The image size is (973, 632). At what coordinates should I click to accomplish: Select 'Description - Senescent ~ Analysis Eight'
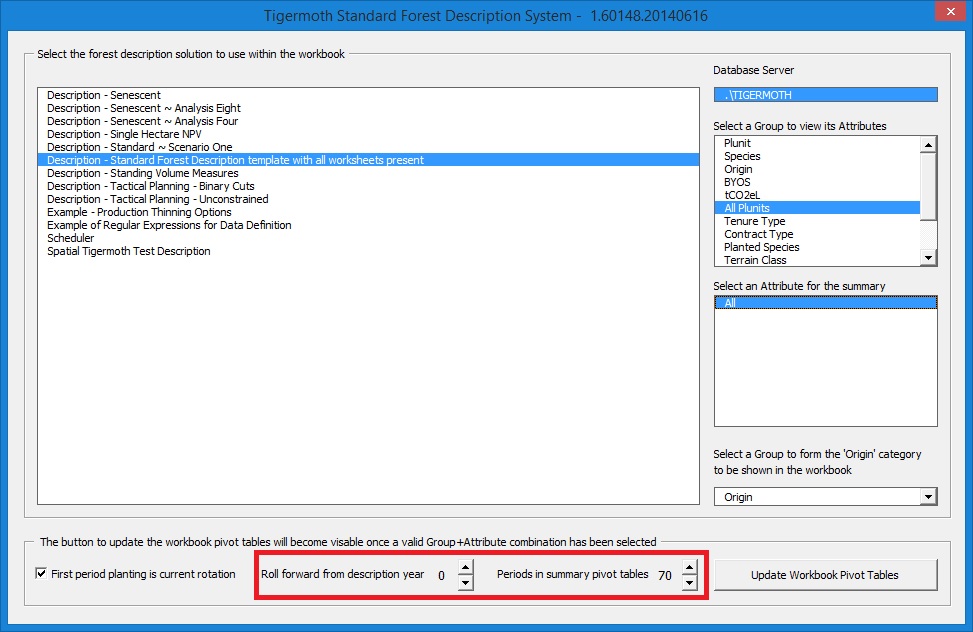368,108
